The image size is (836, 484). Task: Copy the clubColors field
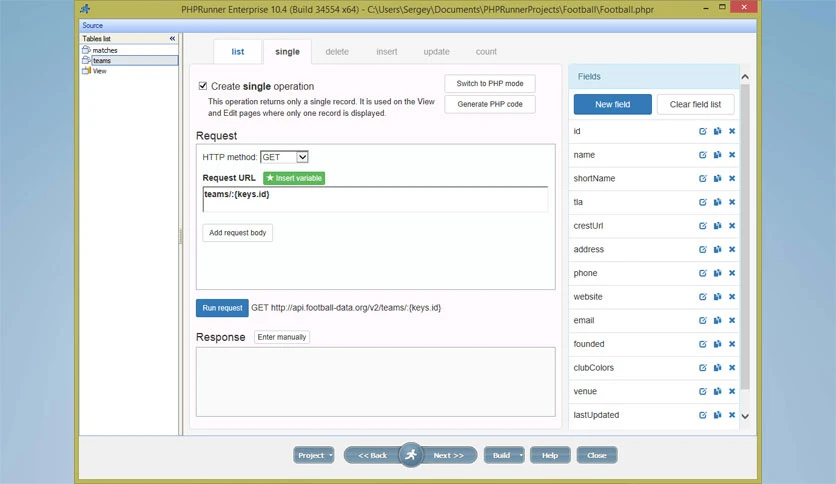pos(718,368)
